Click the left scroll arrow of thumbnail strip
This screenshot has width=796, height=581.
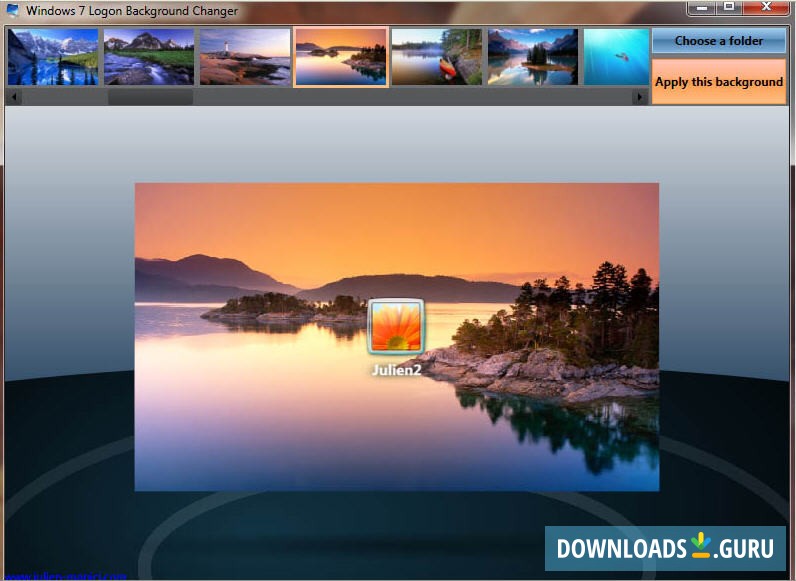click(x=14, y=96)
